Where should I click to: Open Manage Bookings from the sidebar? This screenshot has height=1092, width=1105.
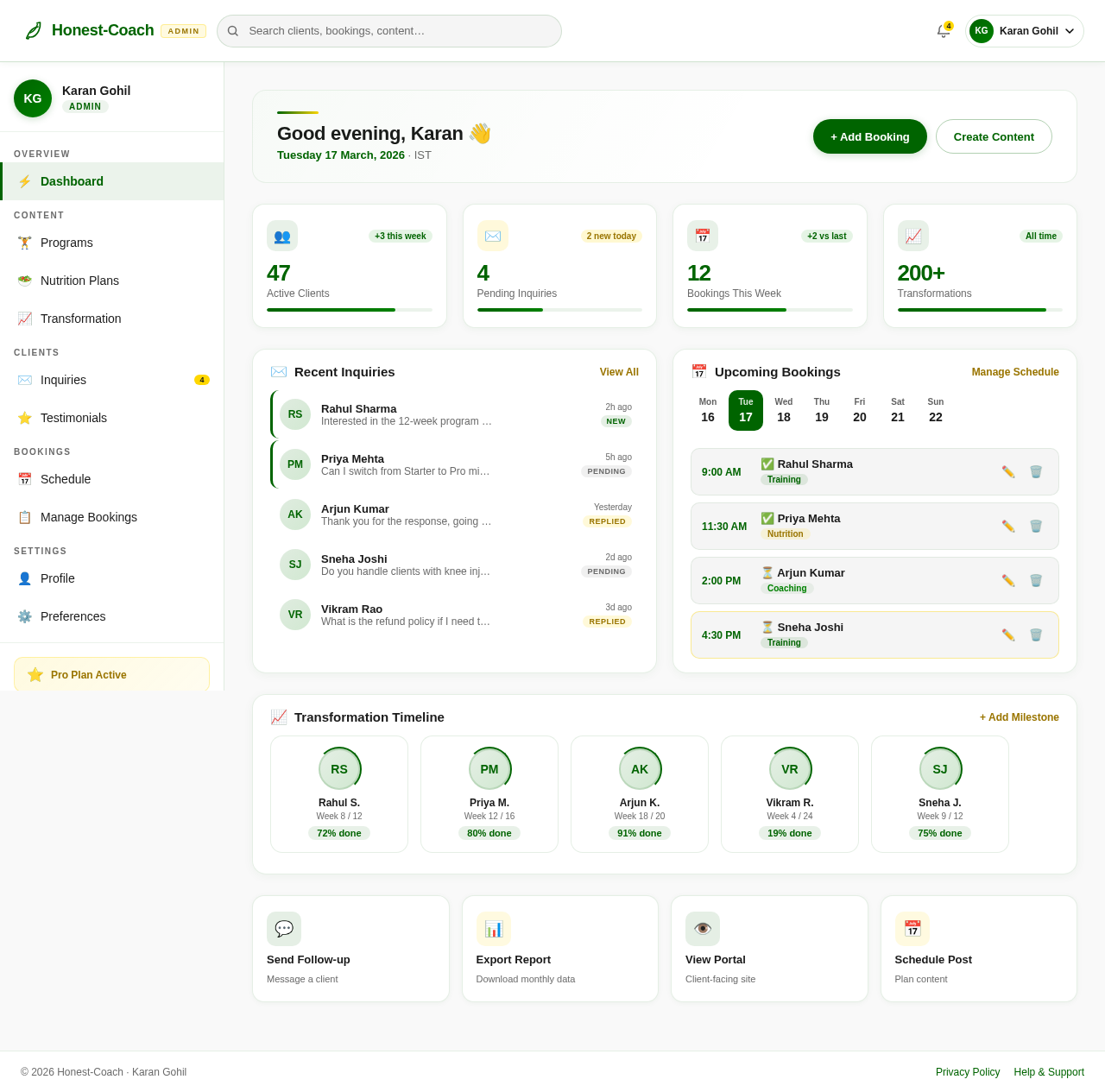pyautogui.click(x=88, y=516)
